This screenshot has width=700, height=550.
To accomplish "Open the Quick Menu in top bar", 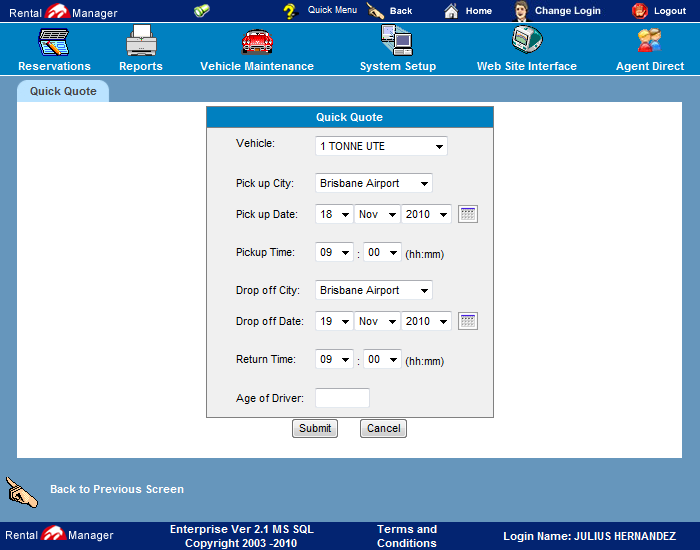I will coord(331,10).
